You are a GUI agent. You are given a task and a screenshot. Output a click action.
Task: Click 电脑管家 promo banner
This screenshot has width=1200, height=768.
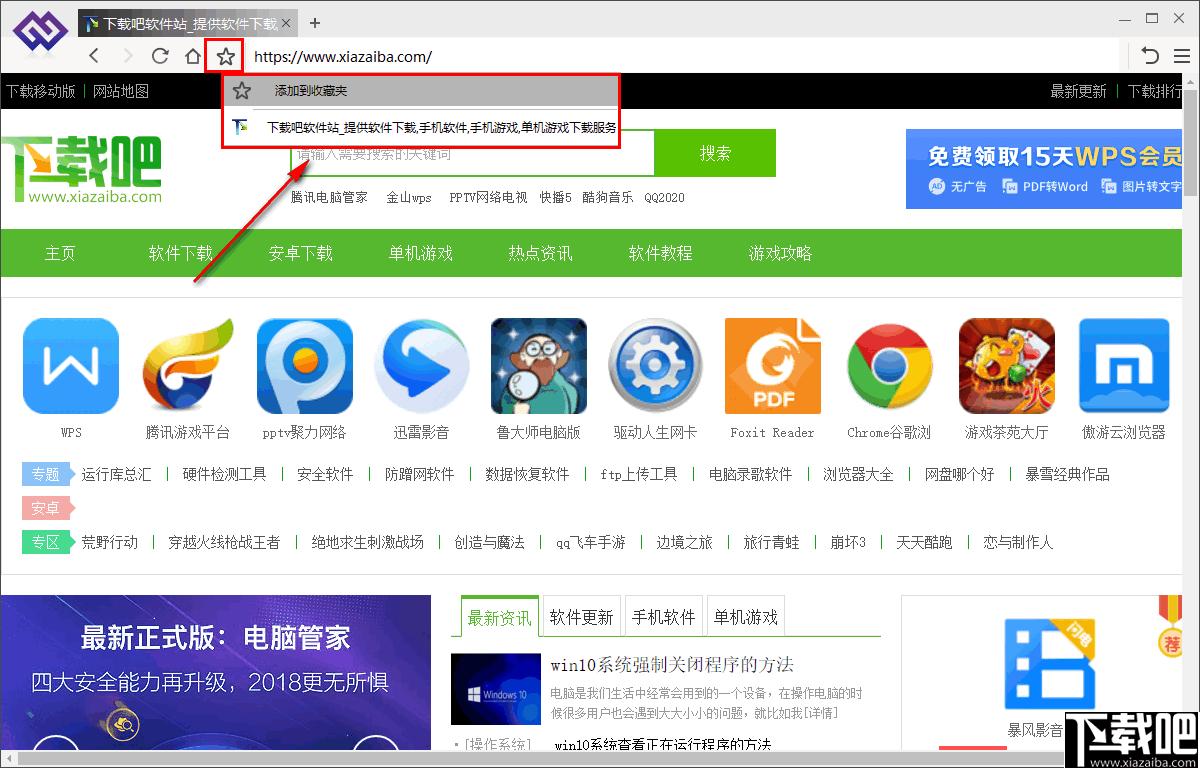click(216, 673)
